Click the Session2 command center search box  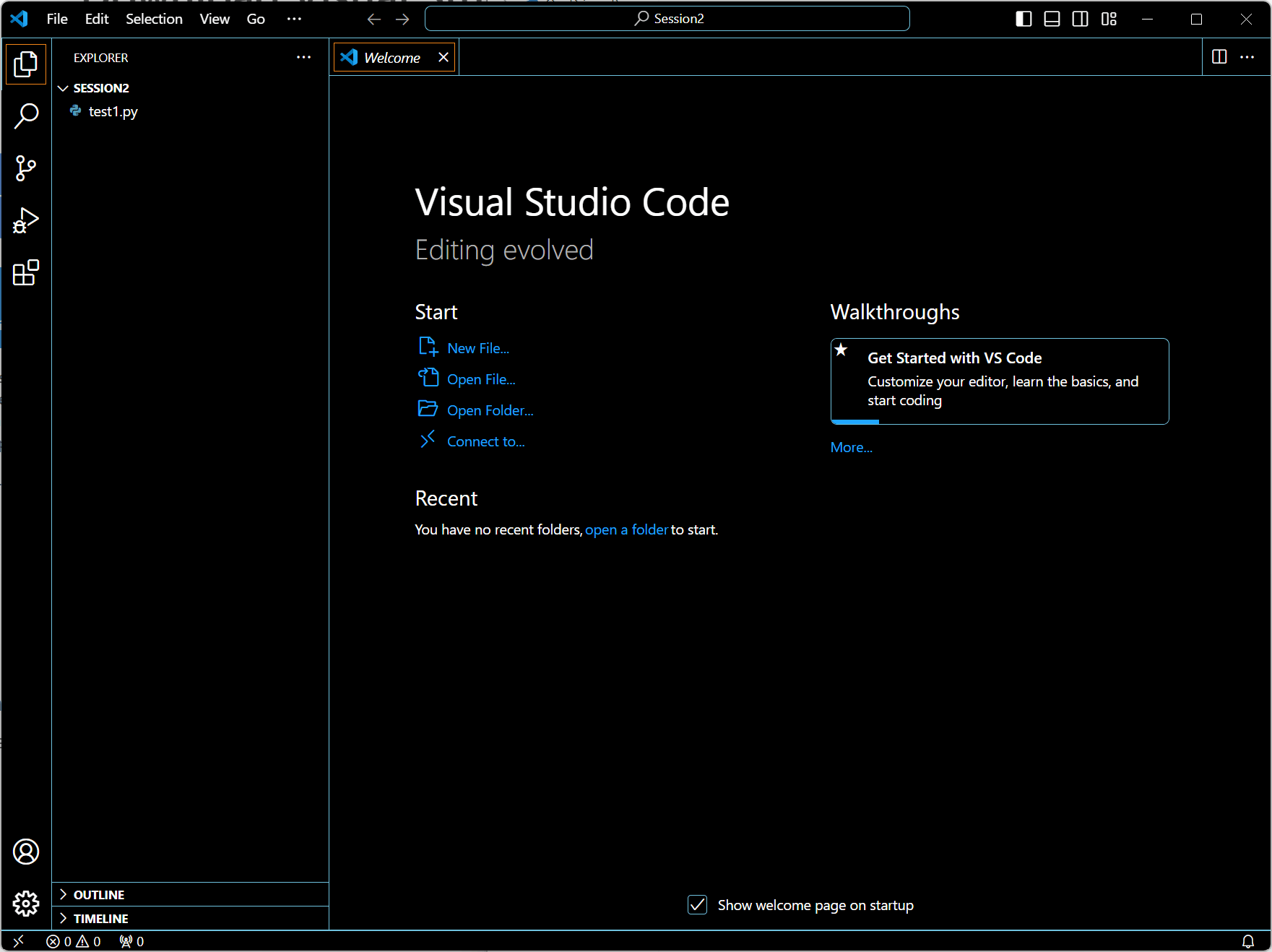(x=667, y=19)
